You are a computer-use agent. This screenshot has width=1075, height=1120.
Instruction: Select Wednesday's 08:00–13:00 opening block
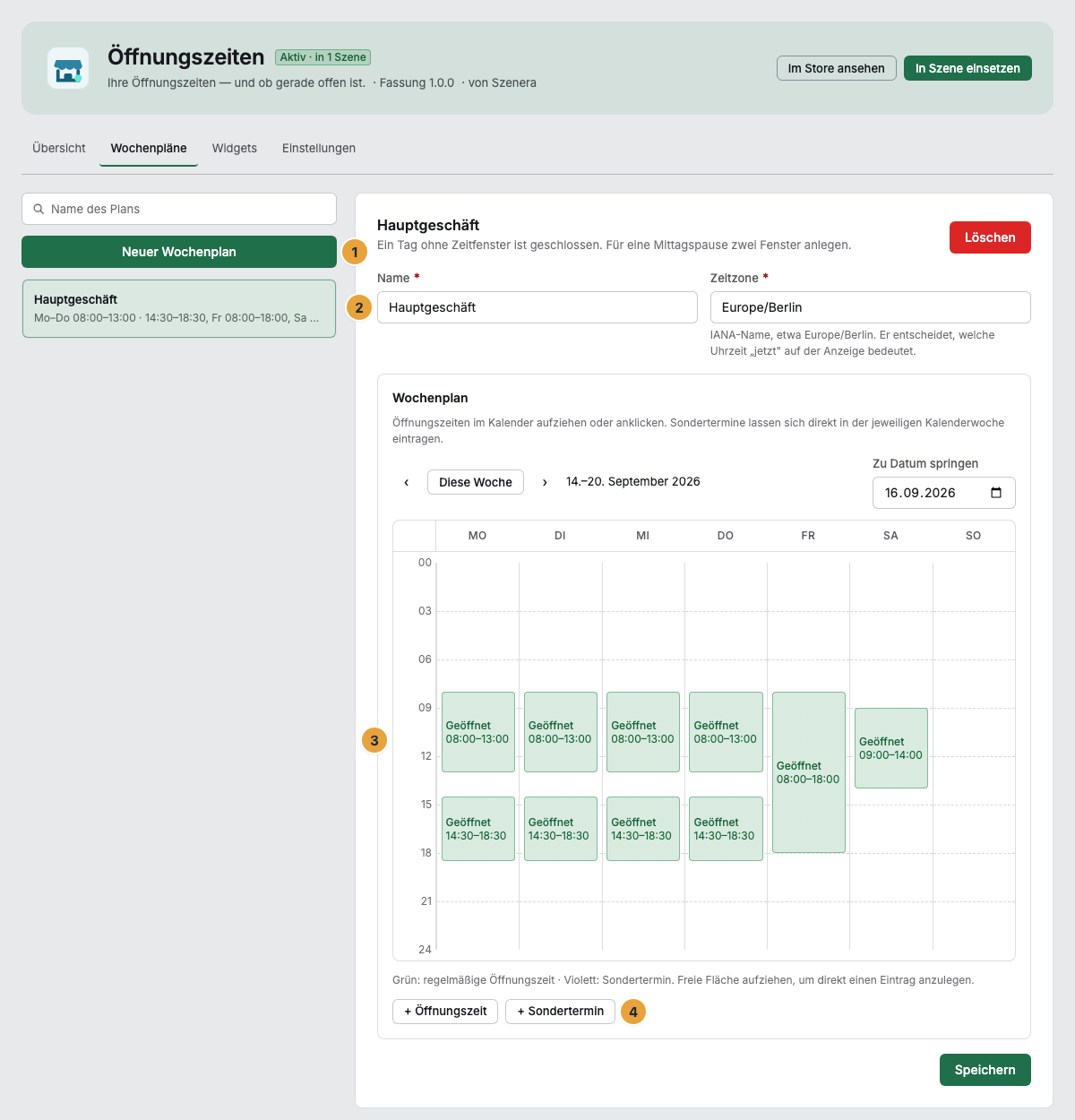coord(643,732)
